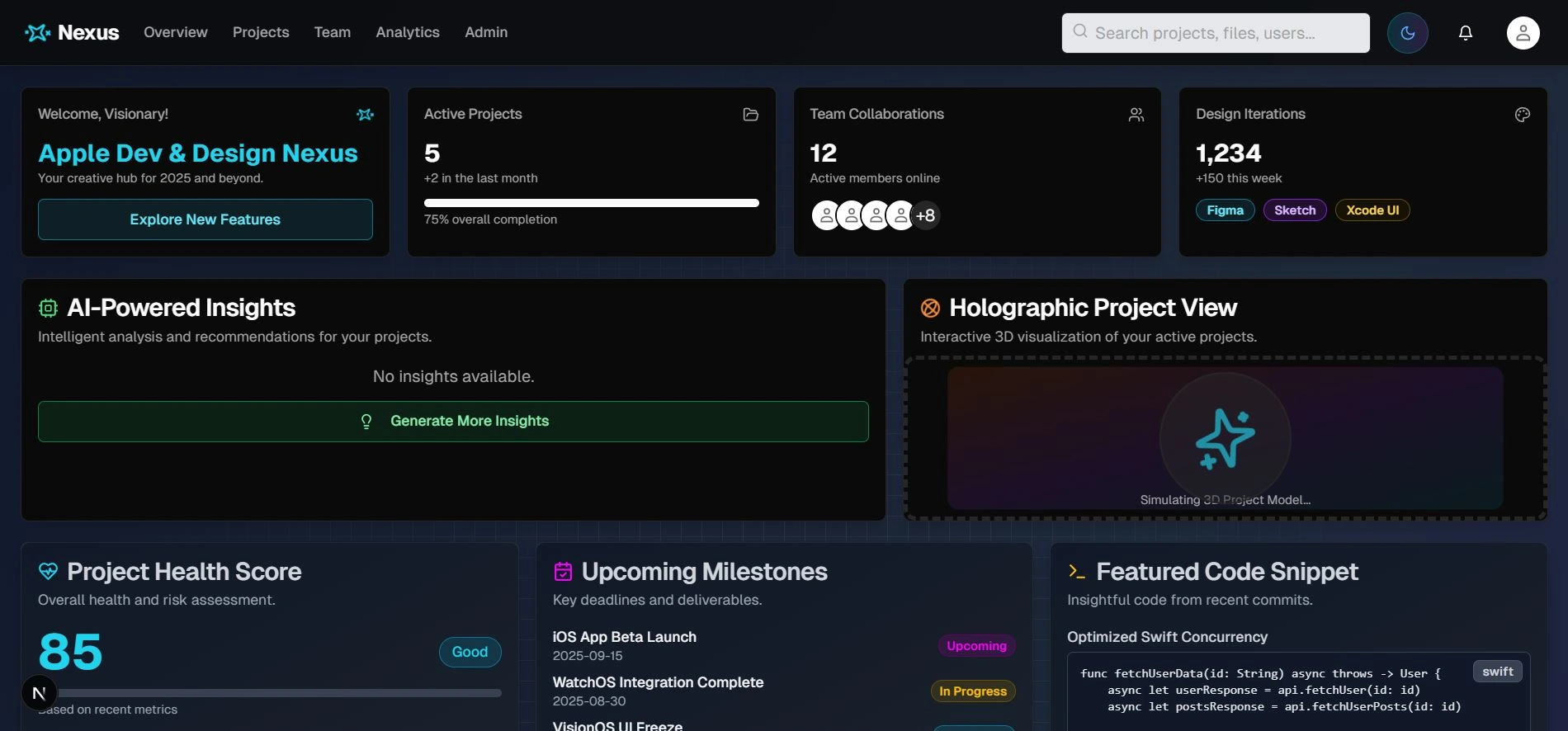Click the fourth team member avatar
The image size is (1568, 731).
[900, 215]
